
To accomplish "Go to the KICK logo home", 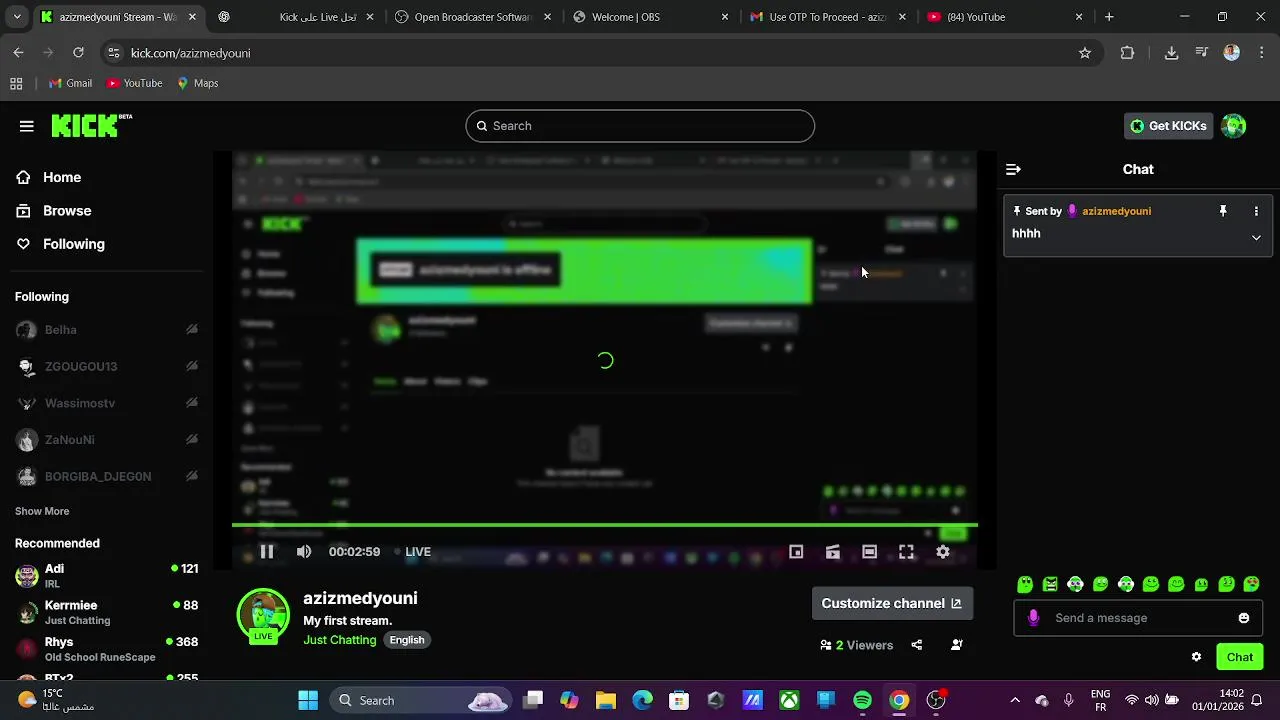I will (91, 125).
